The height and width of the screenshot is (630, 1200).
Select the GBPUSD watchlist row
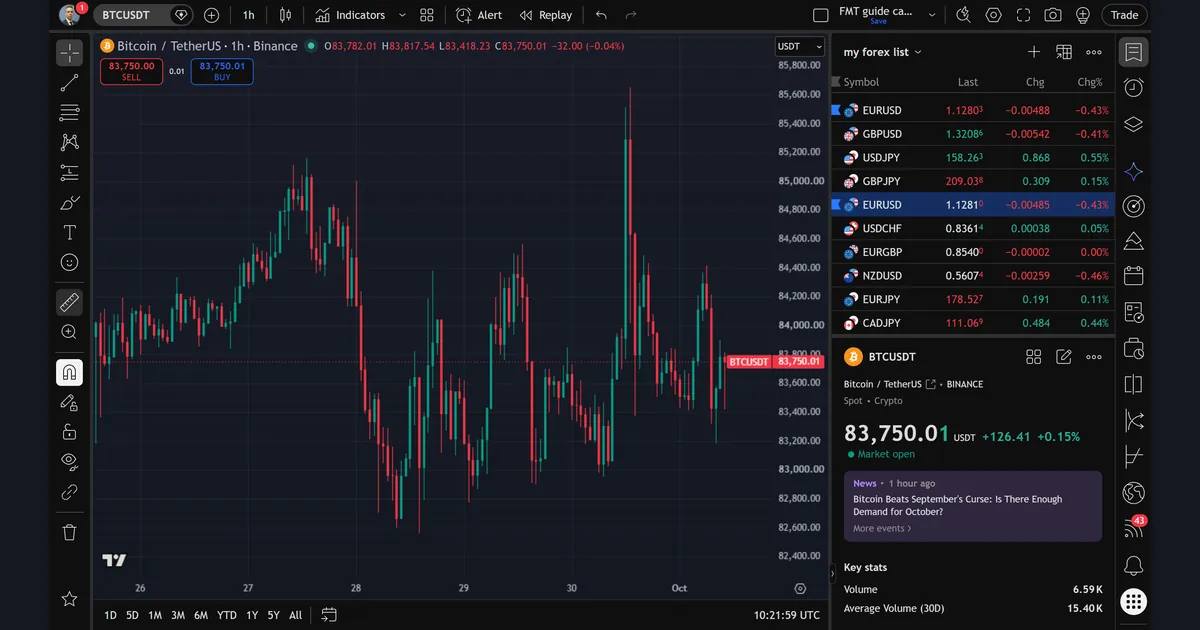click(972, 134)
